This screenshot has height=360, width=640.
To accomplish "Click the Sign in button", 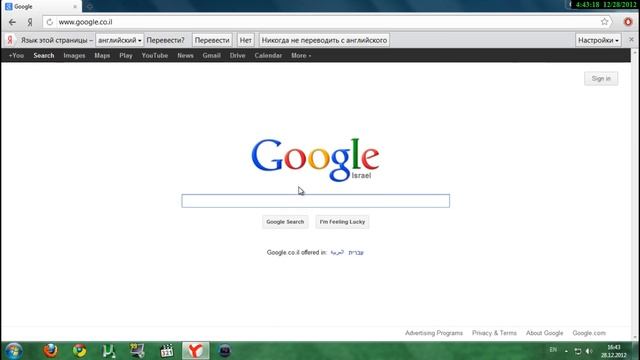I will [601, 78].
